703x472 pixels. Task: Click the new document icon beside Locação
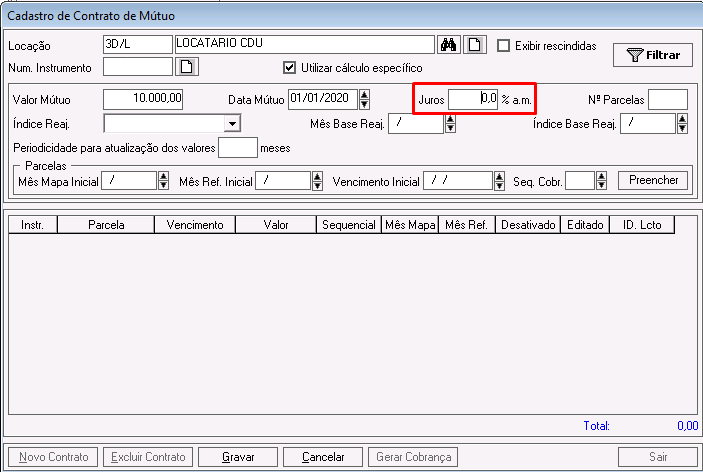pyautogui.click(x=475, y=44)
